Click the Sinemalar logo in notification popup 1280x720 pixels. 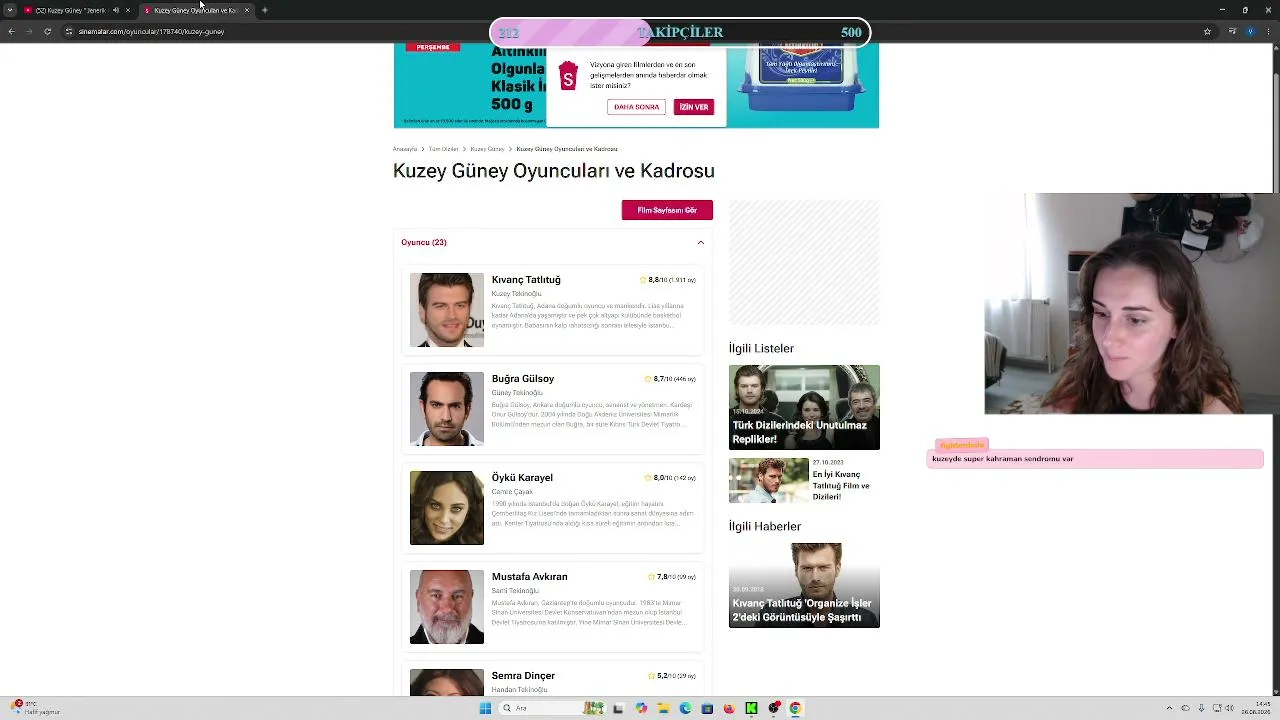click(x=568, y=76)
